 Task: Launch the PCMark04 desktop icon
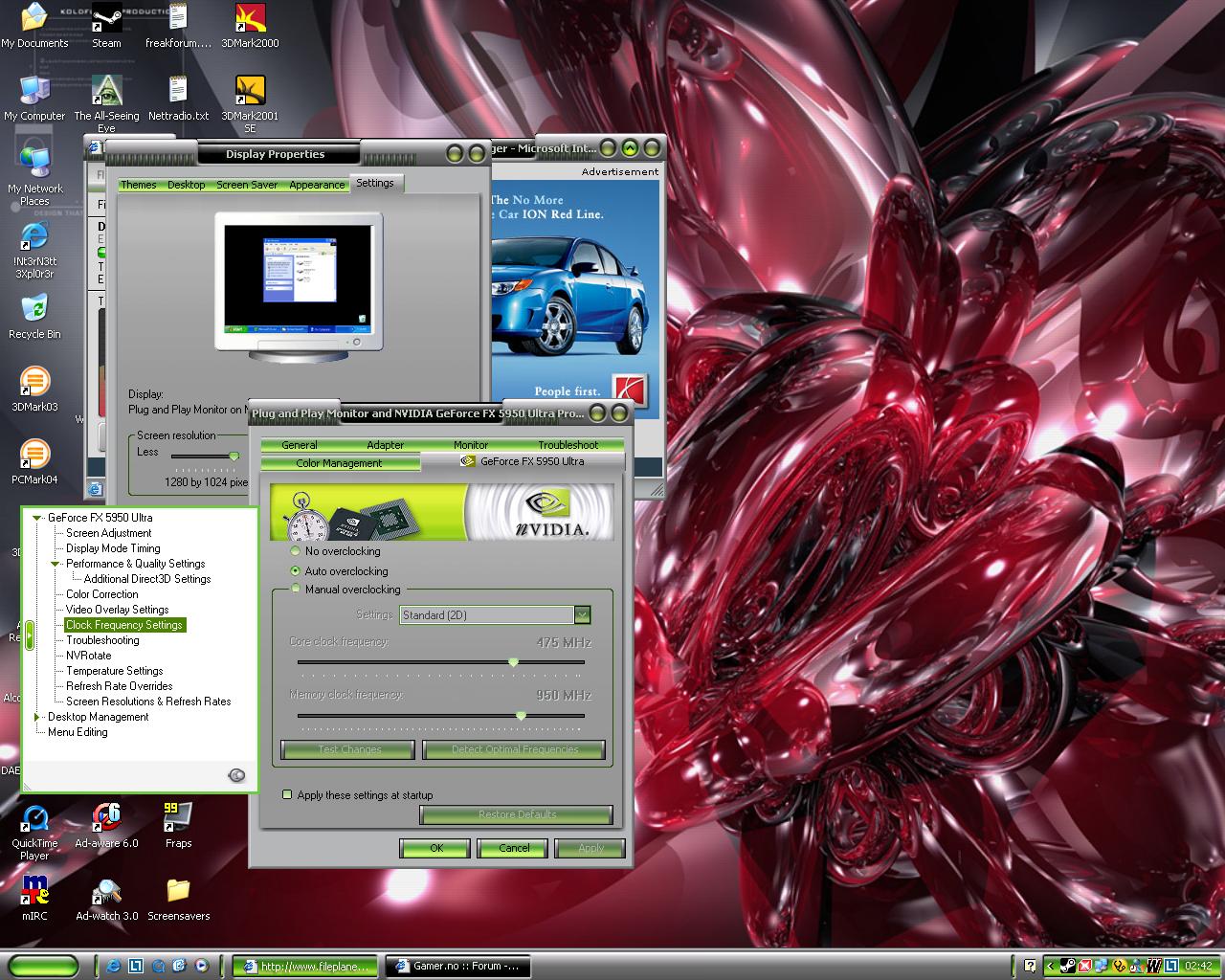point(34,462)
